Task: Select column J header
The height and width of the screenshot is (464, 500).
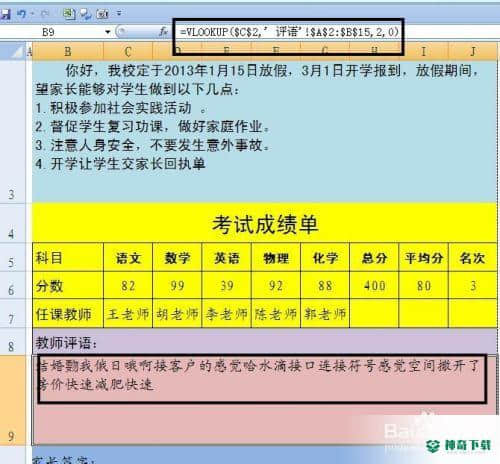Action: coord(472,52)
